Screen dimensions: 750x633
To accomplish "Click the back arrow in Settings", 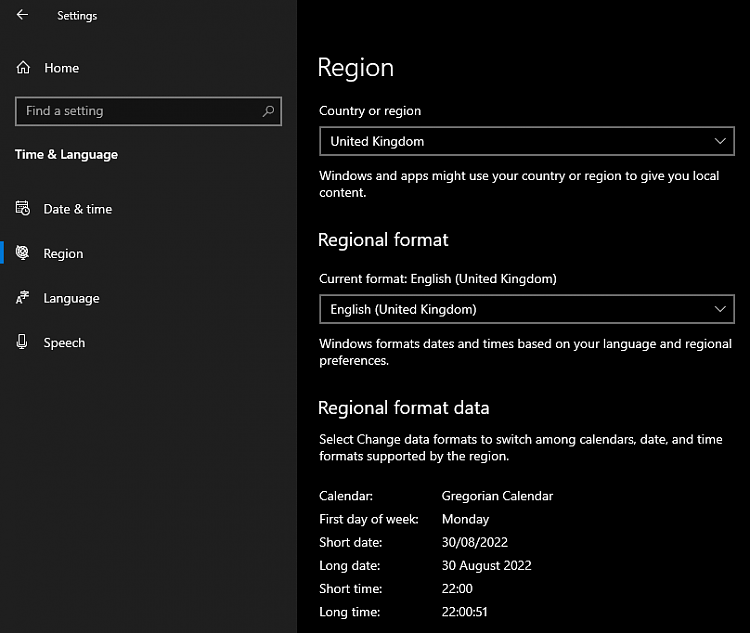I will pyautogui.click(x=22, y=15).
